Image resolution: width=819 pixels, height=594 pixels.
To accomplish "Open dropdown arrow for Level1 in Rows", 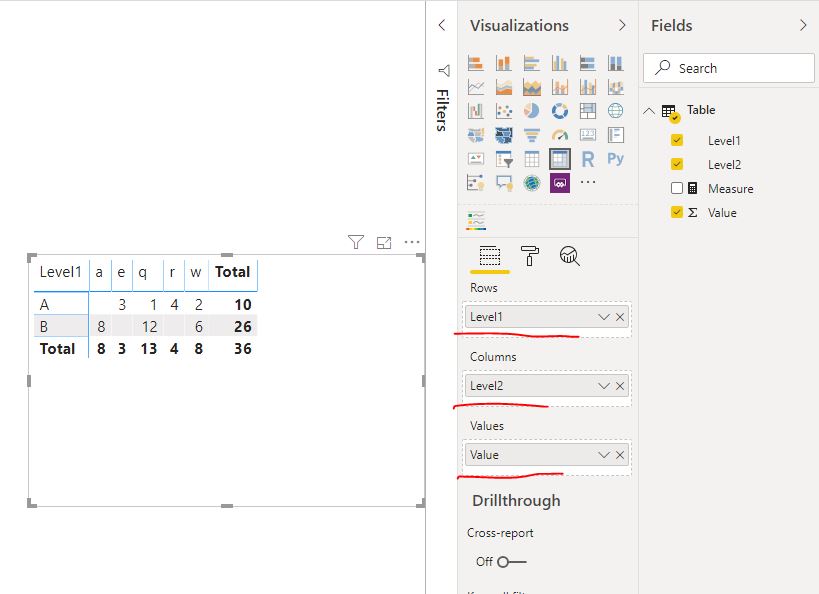I will click(604, 317).
